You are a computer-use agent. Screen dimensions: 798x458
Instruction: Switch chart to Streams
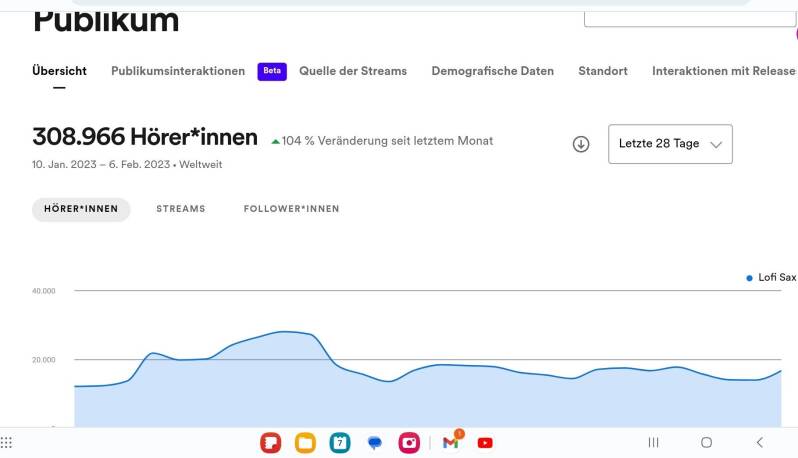(x=181, y=209)
